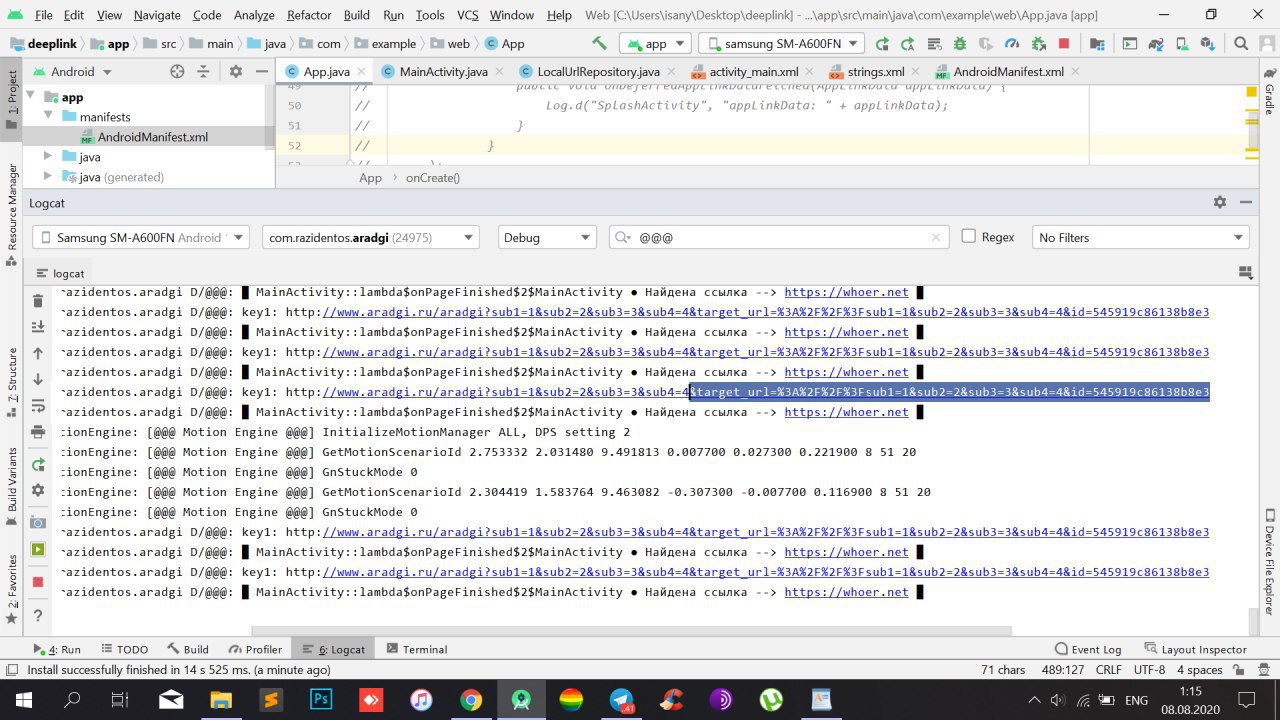Open Project Structure from main toolbar

(x=1097, y=44)
